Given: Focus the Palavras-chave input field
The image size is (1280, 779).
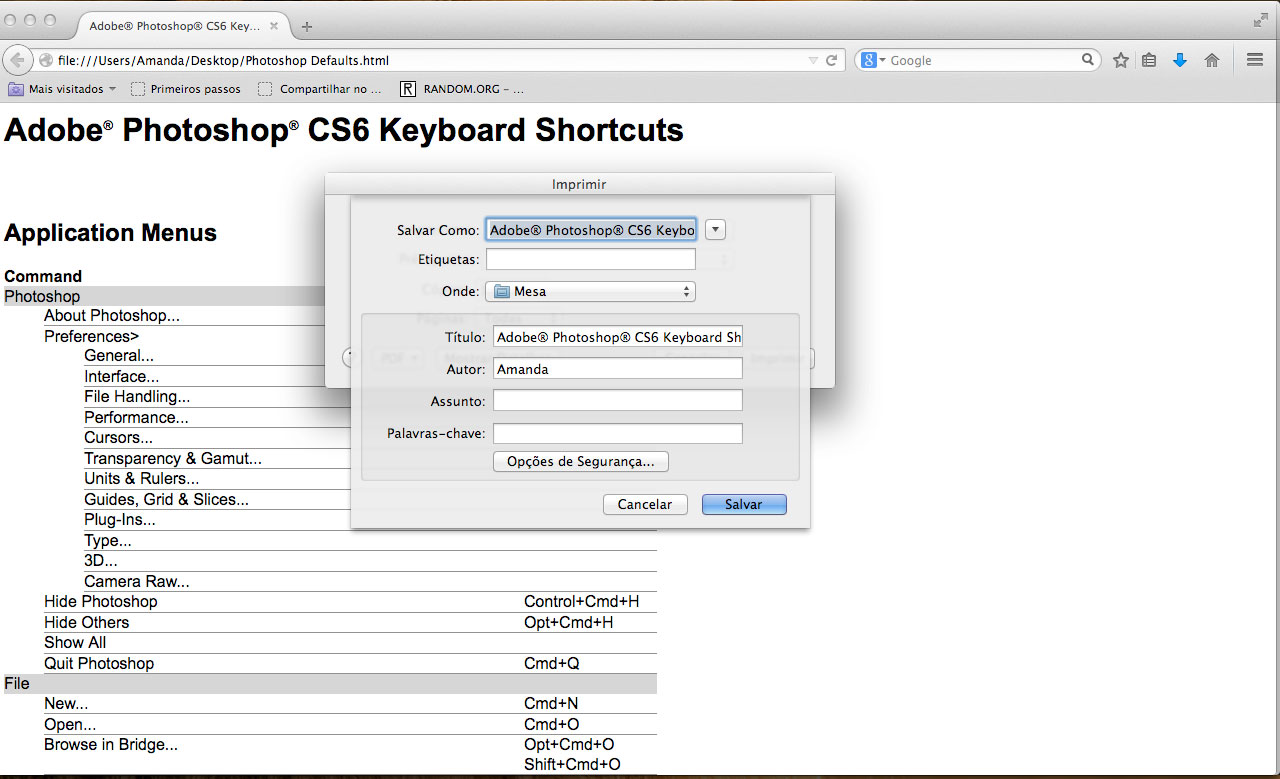Looking at the screenshot, I should pyautogui.click(x=617, y=434).
